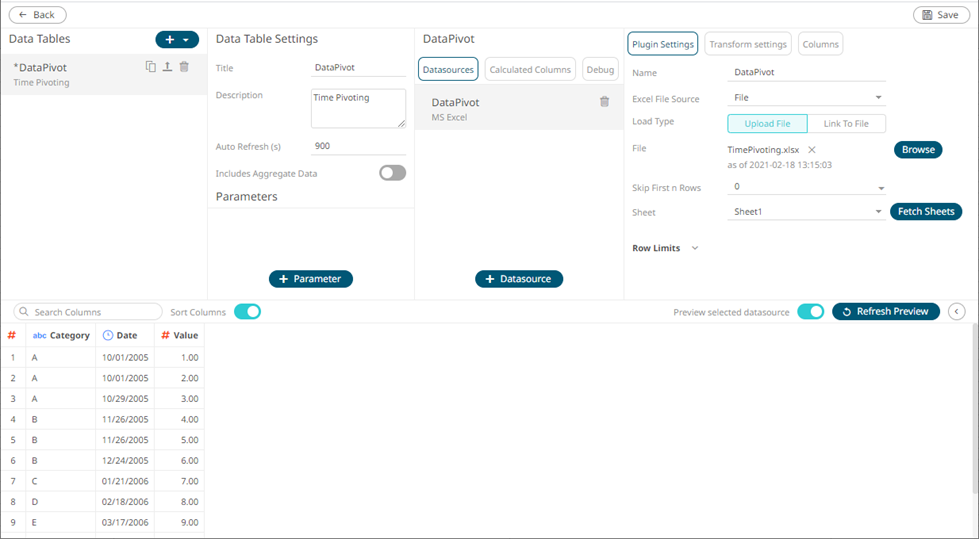Disable the Sort Columns toggle
Image resolution: width=979 pixels, height=539 pixels.
pos(247,312)
